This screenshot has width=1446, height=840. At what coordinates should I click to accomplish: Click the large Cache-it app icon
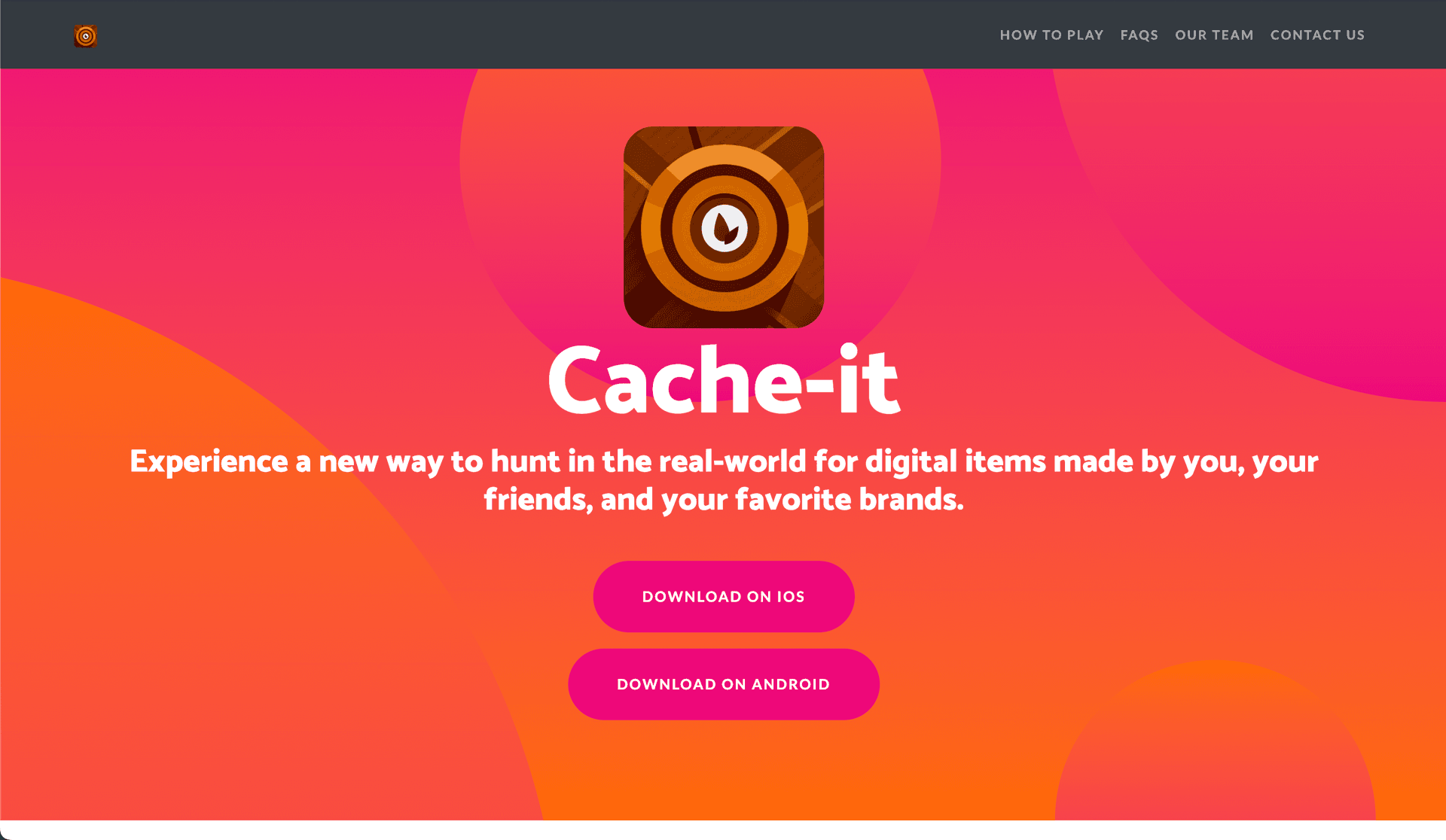point(724,227)
